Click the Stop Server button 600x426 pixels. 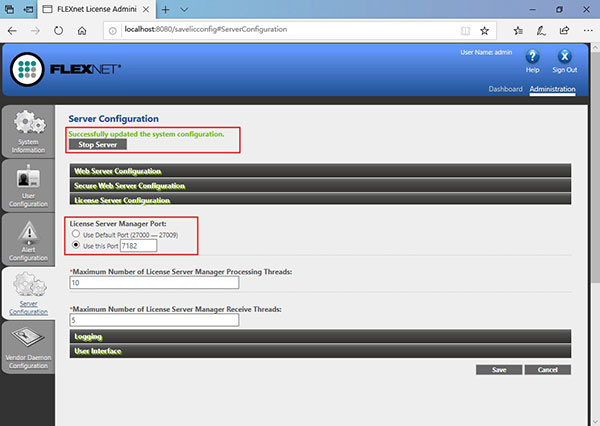point(98,145)
